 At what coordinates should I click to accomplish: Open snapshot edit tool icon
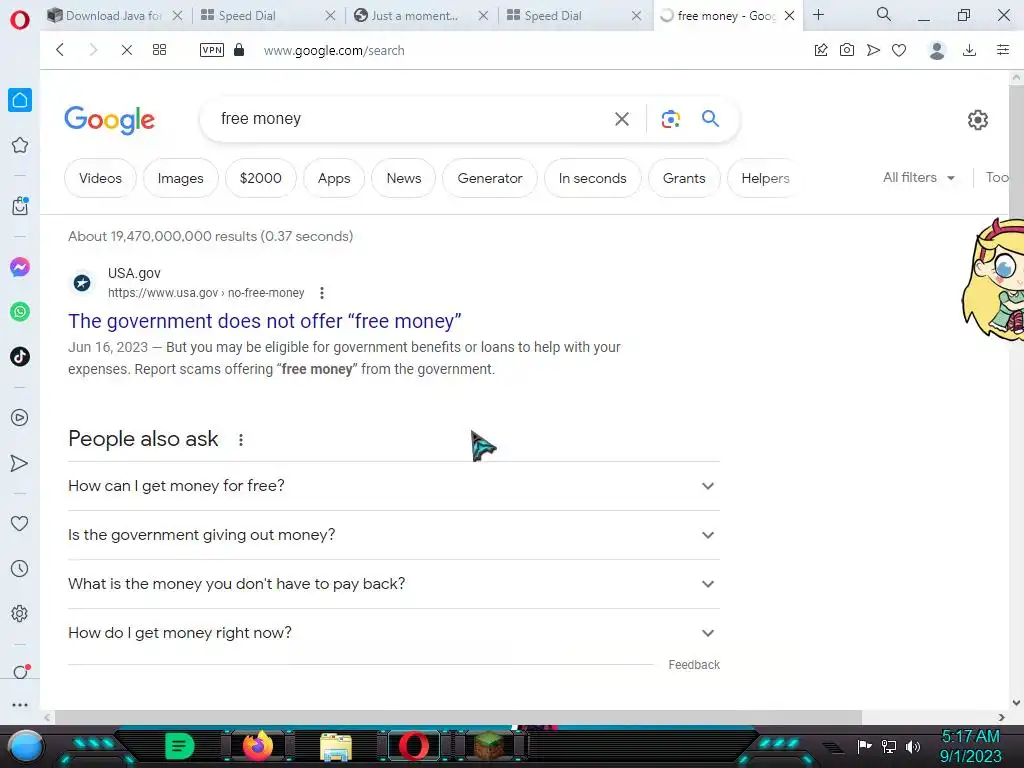pos(821,50)
